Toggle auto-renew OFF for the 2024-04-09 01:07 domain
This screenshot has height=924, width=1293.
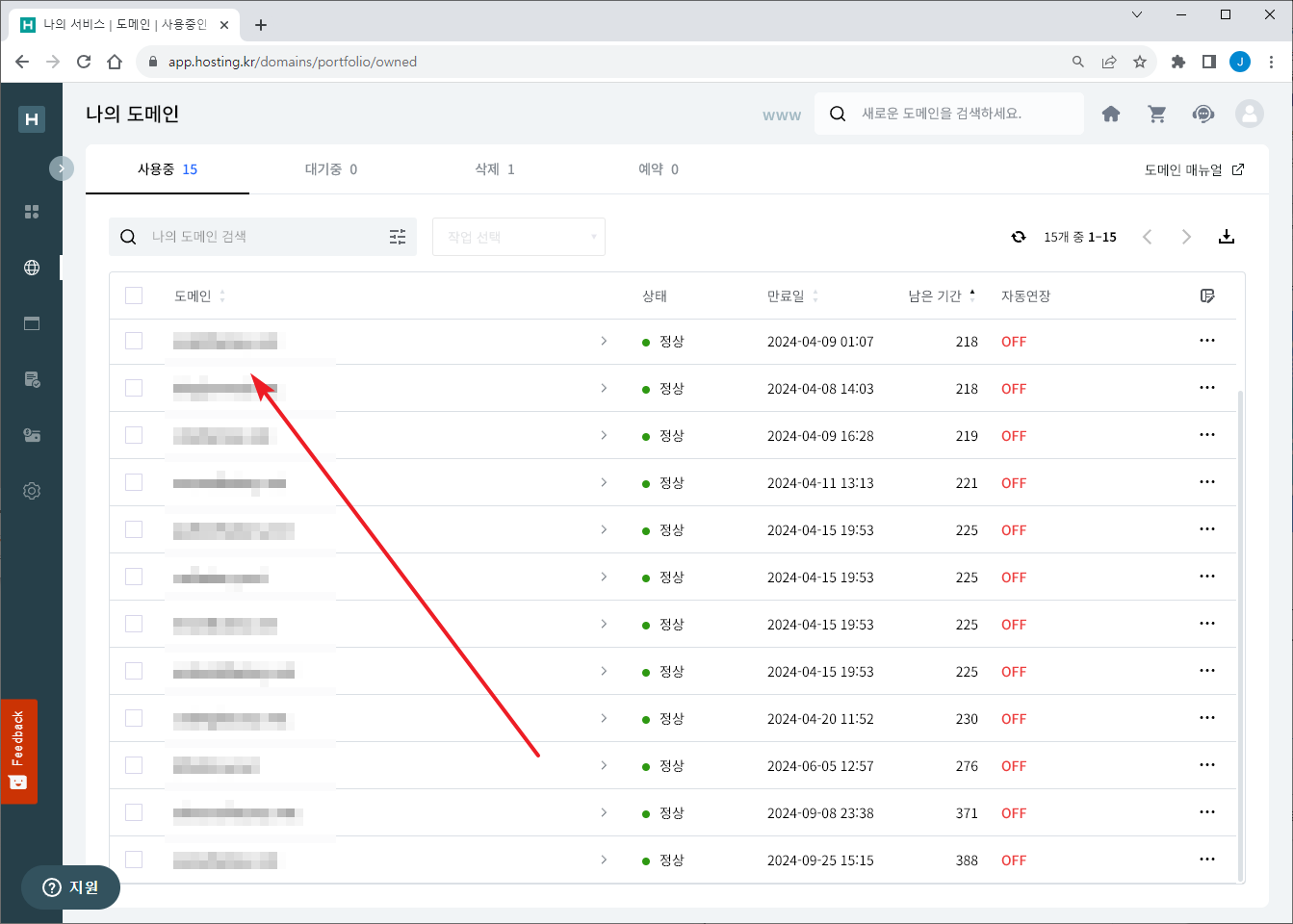pyautogui.click(x=1014, y=342)
